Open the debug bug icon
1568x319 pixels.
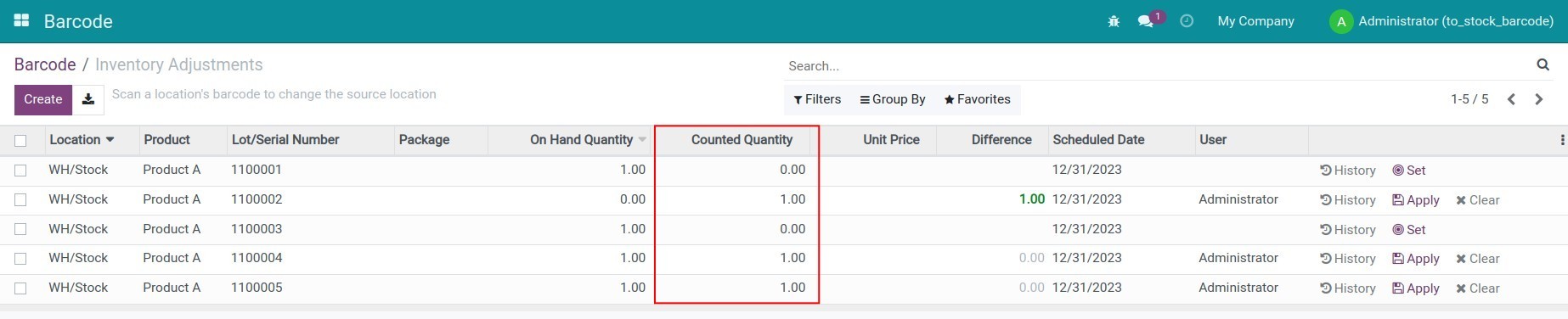point(1114,21)
